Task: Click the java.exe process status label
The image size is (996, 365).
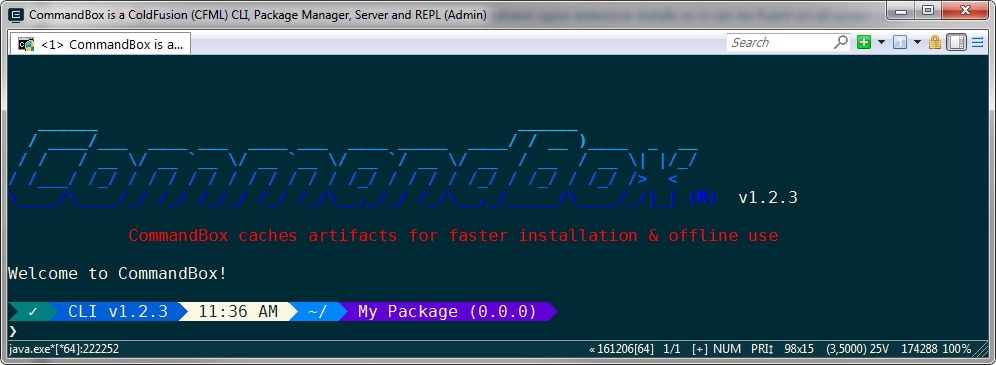Action: 64,348
